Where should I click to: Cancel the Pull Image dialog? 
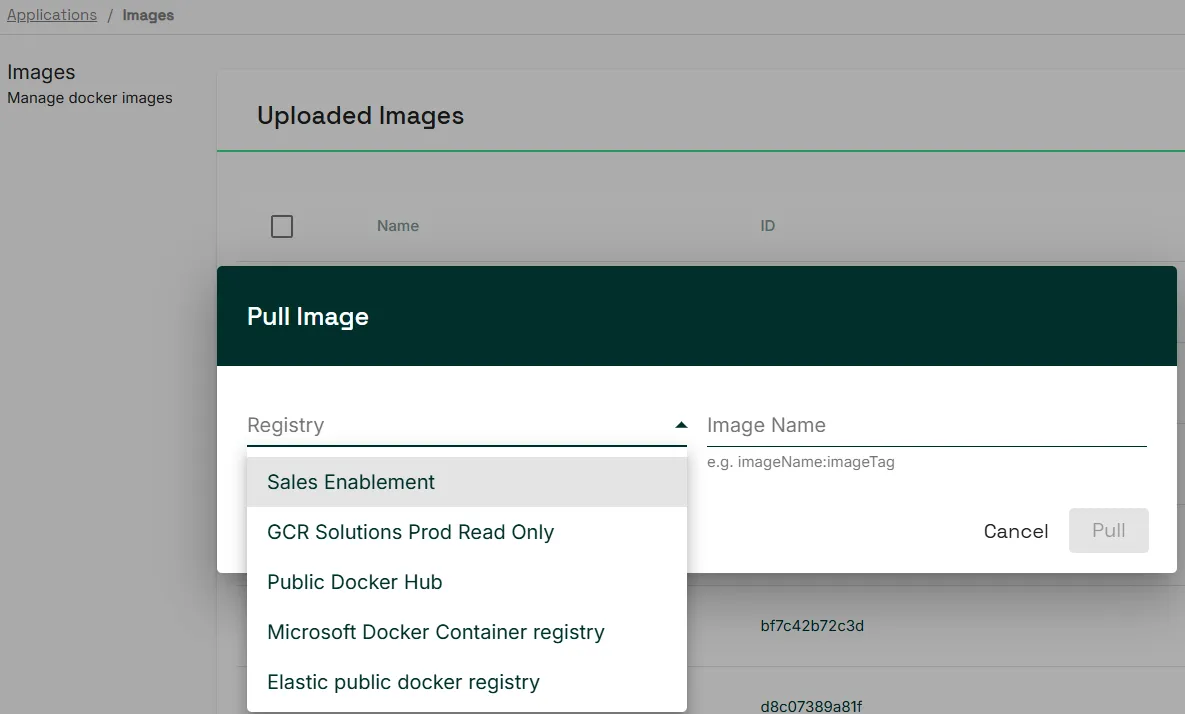[1016, 531]
